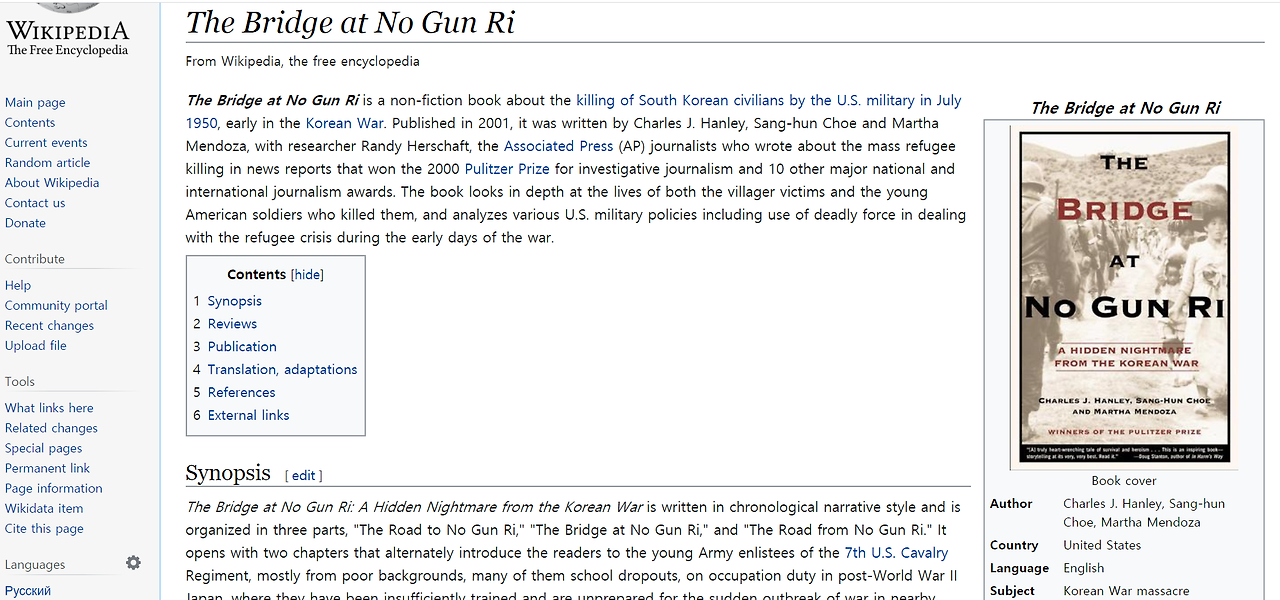Click Korean War massacre subject value
The height and width of the screenshot is (600, 1280).
tap(1126, 591)
